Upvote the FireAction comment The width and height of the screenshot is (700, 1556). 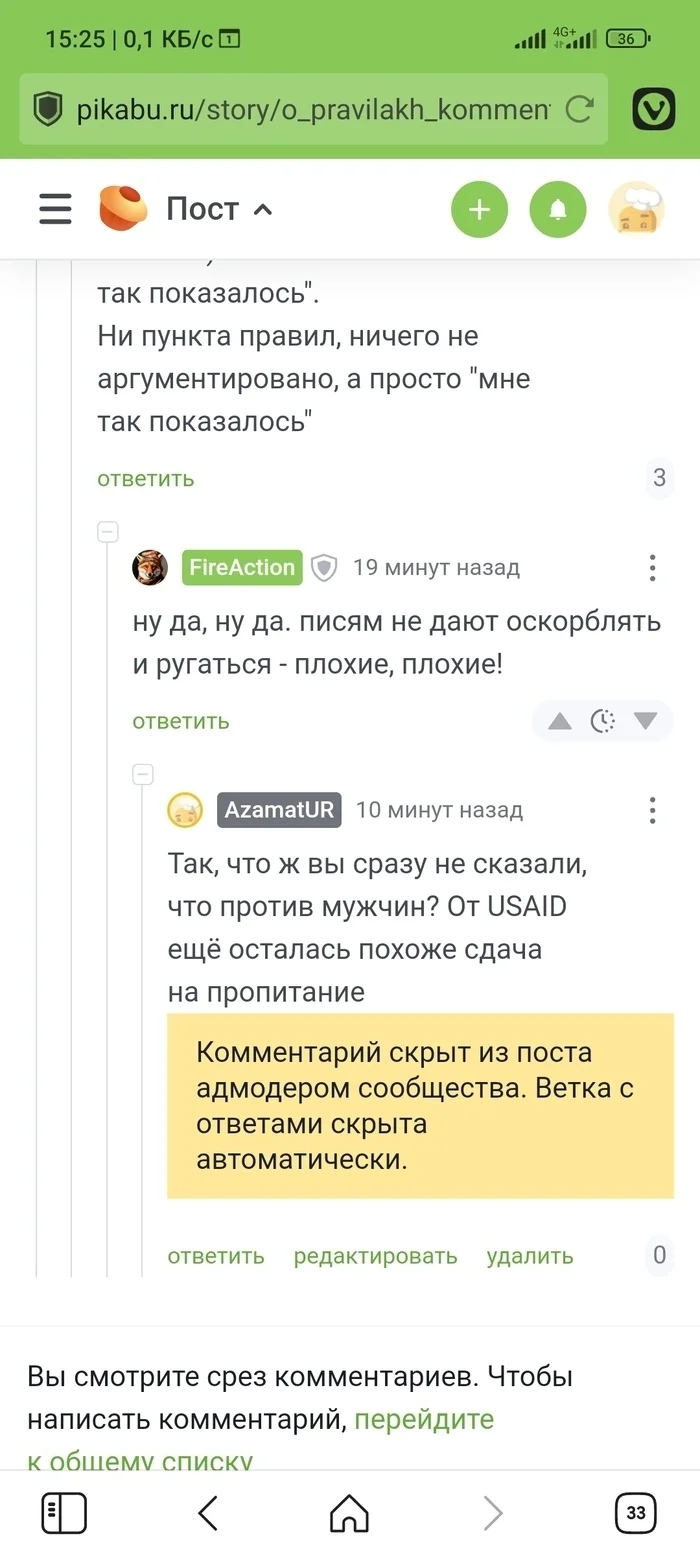tap(560, 721)
